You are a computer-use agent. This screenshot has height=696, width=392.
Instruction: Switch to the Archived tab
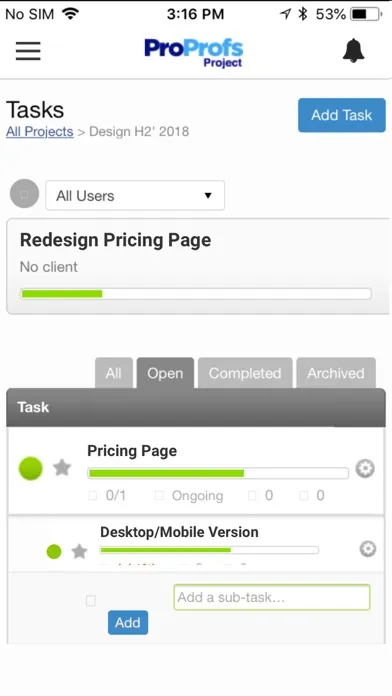[x=336, y=373]
